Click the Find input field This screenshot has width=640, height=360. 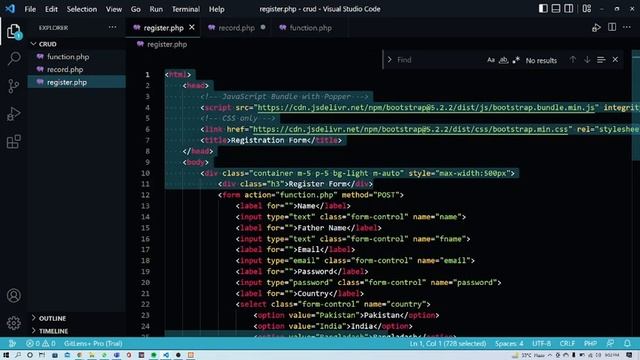(439, 60)
